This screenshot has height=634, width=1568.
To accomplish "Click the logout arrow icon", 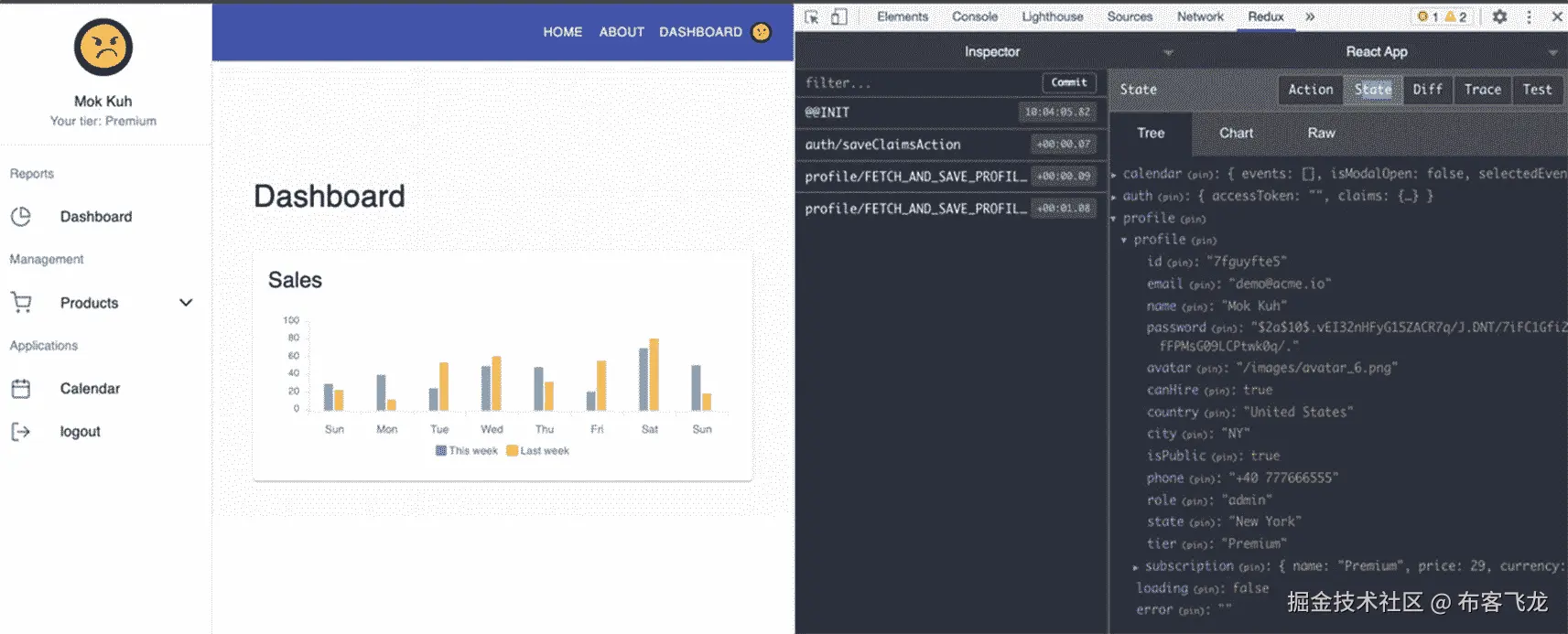I will point(21,432).
